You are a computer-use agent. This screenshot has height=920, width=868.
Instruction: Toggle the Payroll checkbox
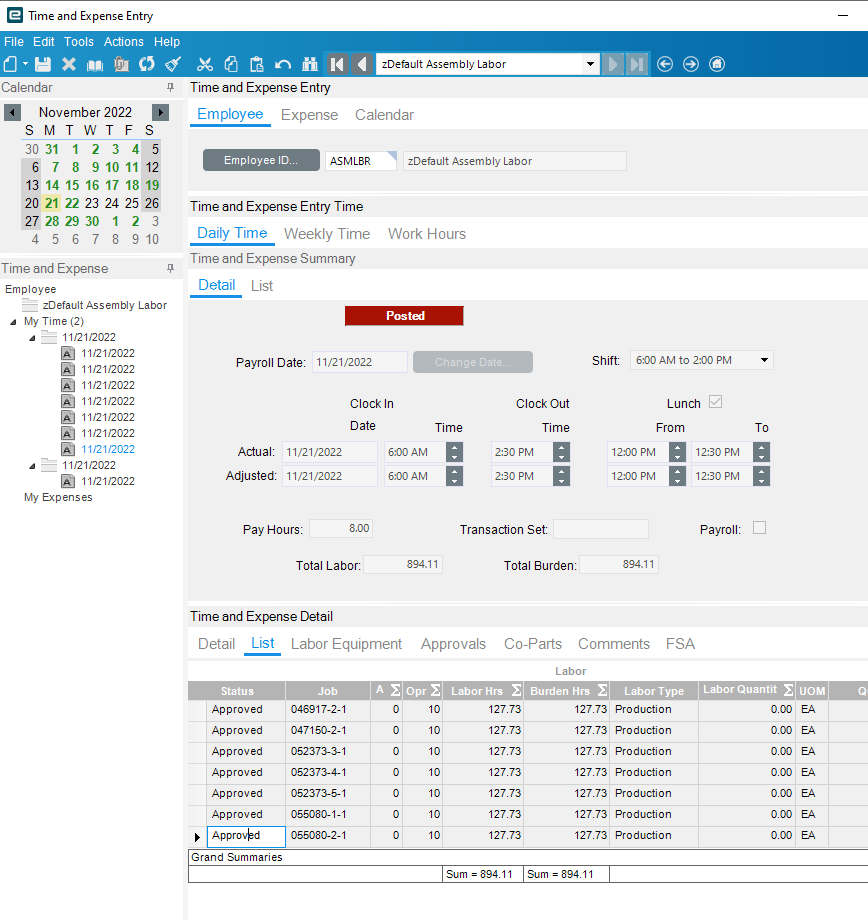759,528
